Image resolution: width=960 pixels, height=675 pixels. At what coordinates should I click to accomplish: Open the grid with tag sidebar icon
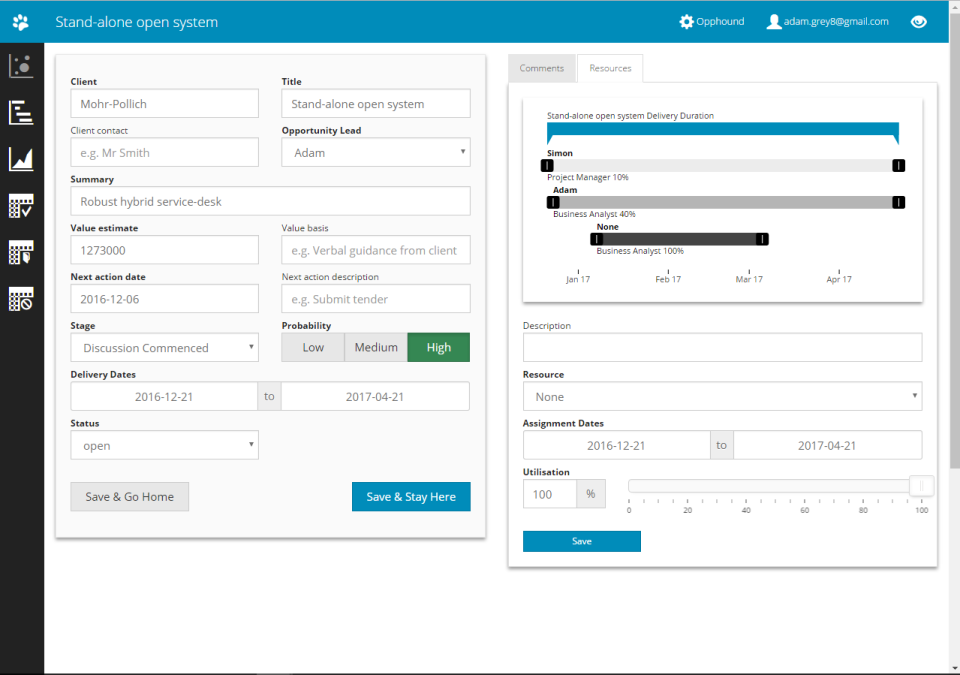click(x=21, y=253)
